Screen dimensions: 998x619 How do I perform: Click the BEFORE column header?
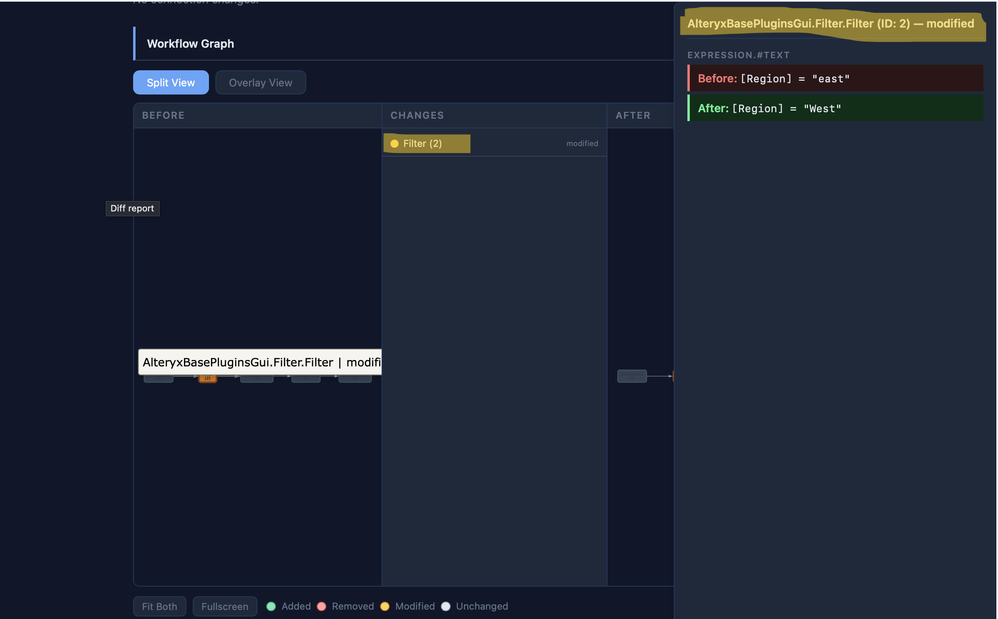tap(163, 115)
